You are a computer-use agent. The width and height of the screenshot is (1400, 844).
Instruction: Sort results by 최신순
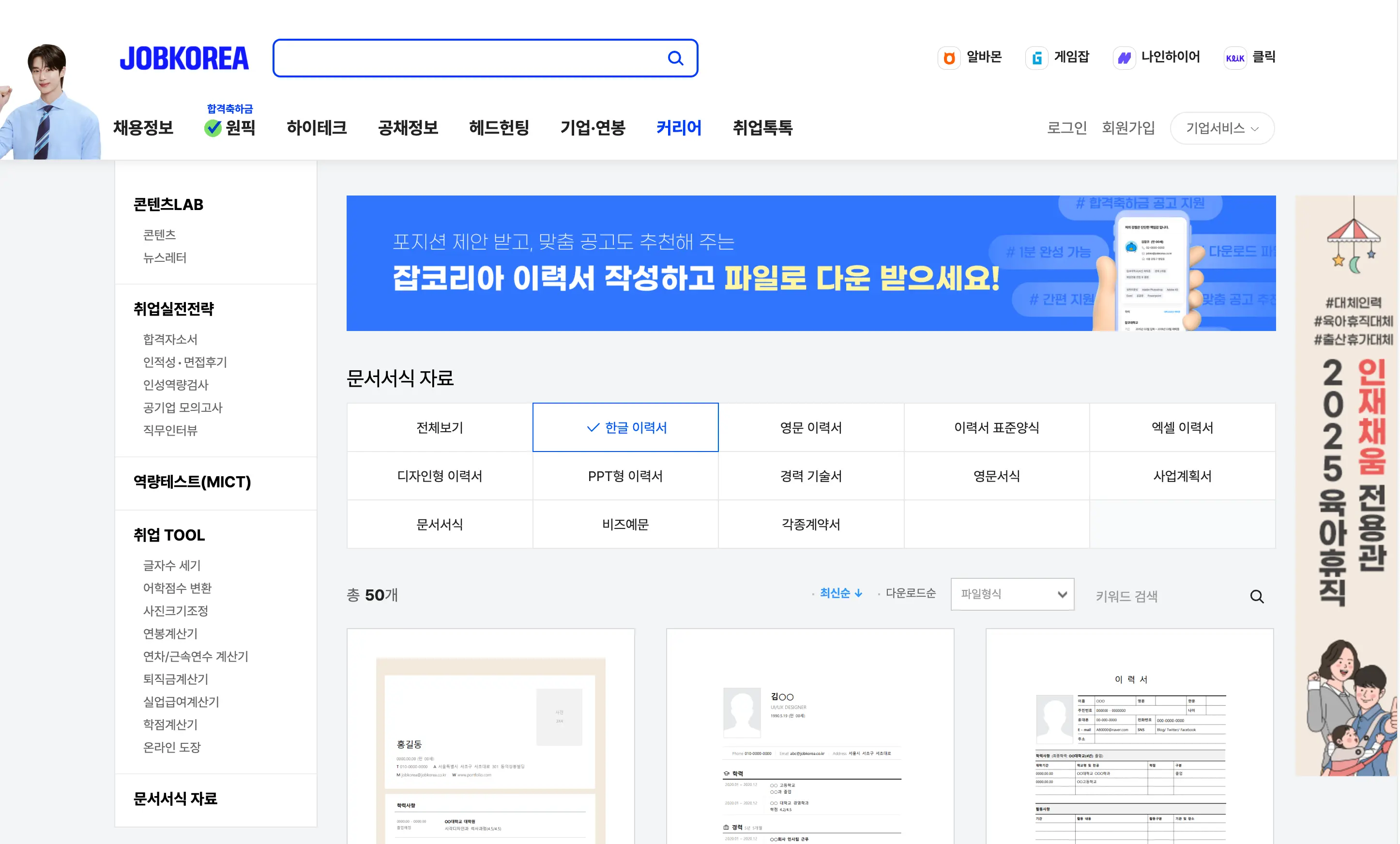pos(835,593)
